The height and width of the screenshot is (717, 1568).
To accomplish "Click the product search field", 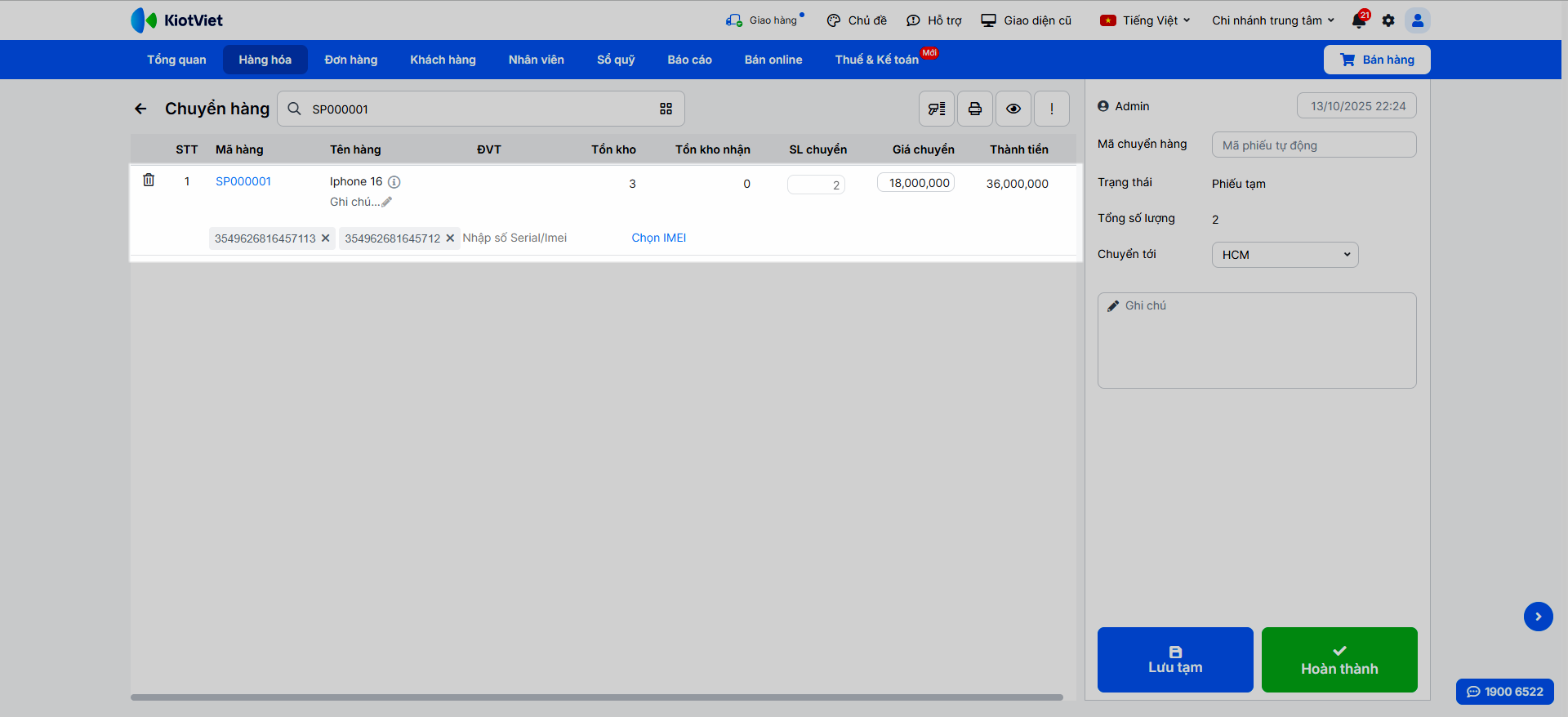I will click(x=481, y=109).
